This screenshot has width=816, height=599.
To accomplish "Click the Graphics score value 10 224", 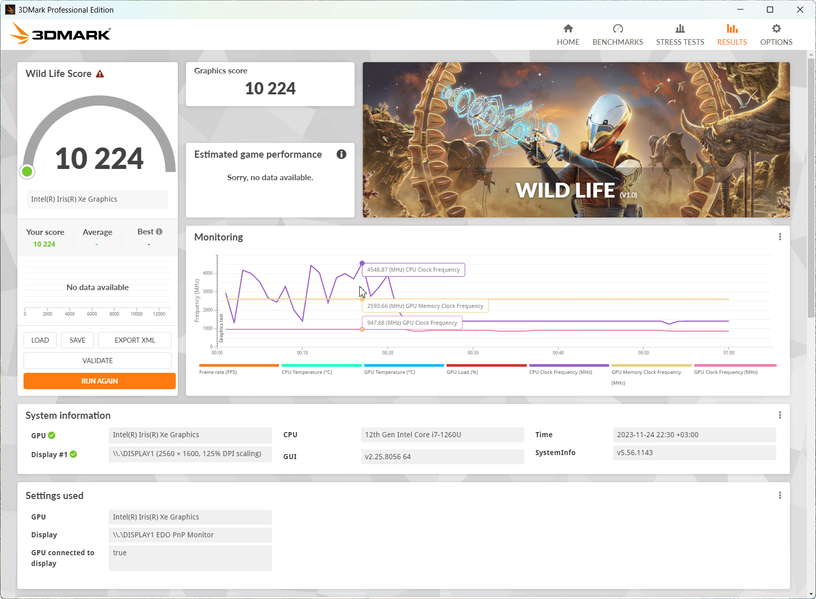I will [x=270, y=88].
